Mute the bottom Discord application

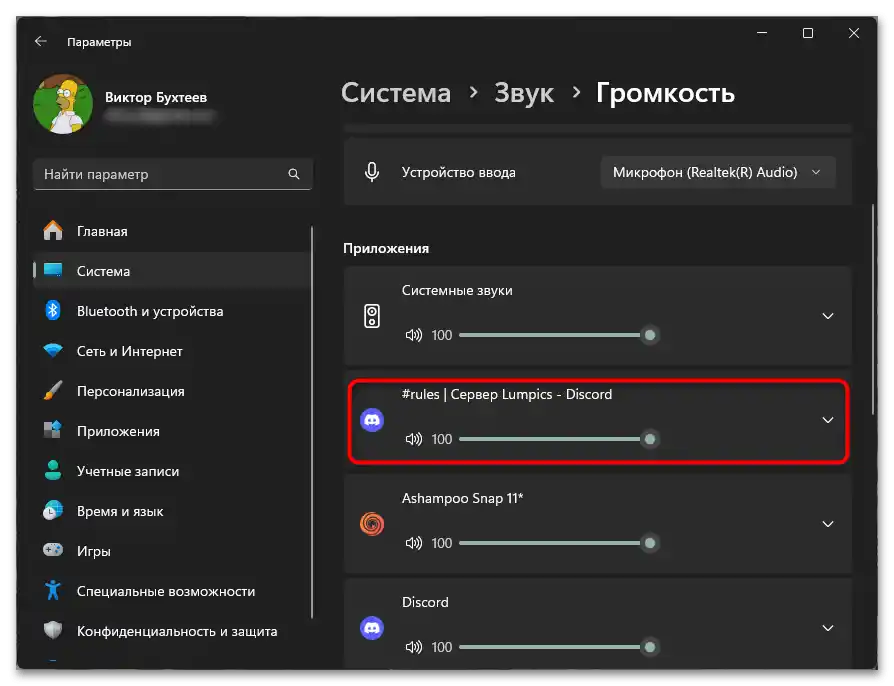414,647
